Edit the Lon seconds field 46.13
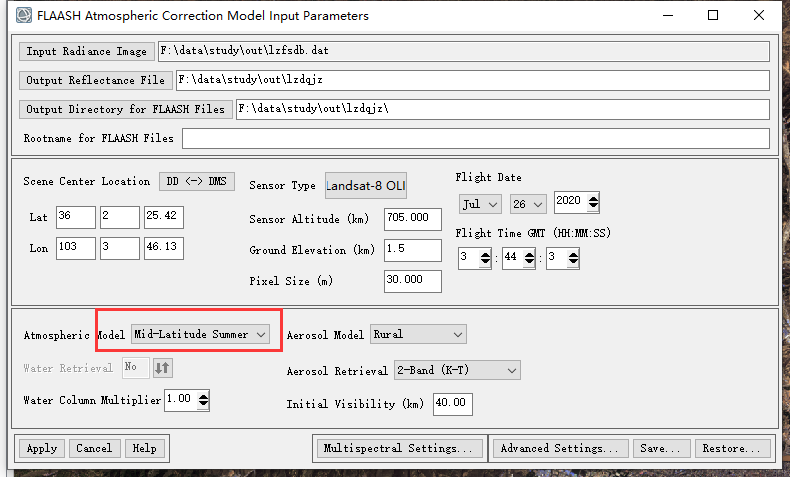The image size is (790, 477). (164, 248)
